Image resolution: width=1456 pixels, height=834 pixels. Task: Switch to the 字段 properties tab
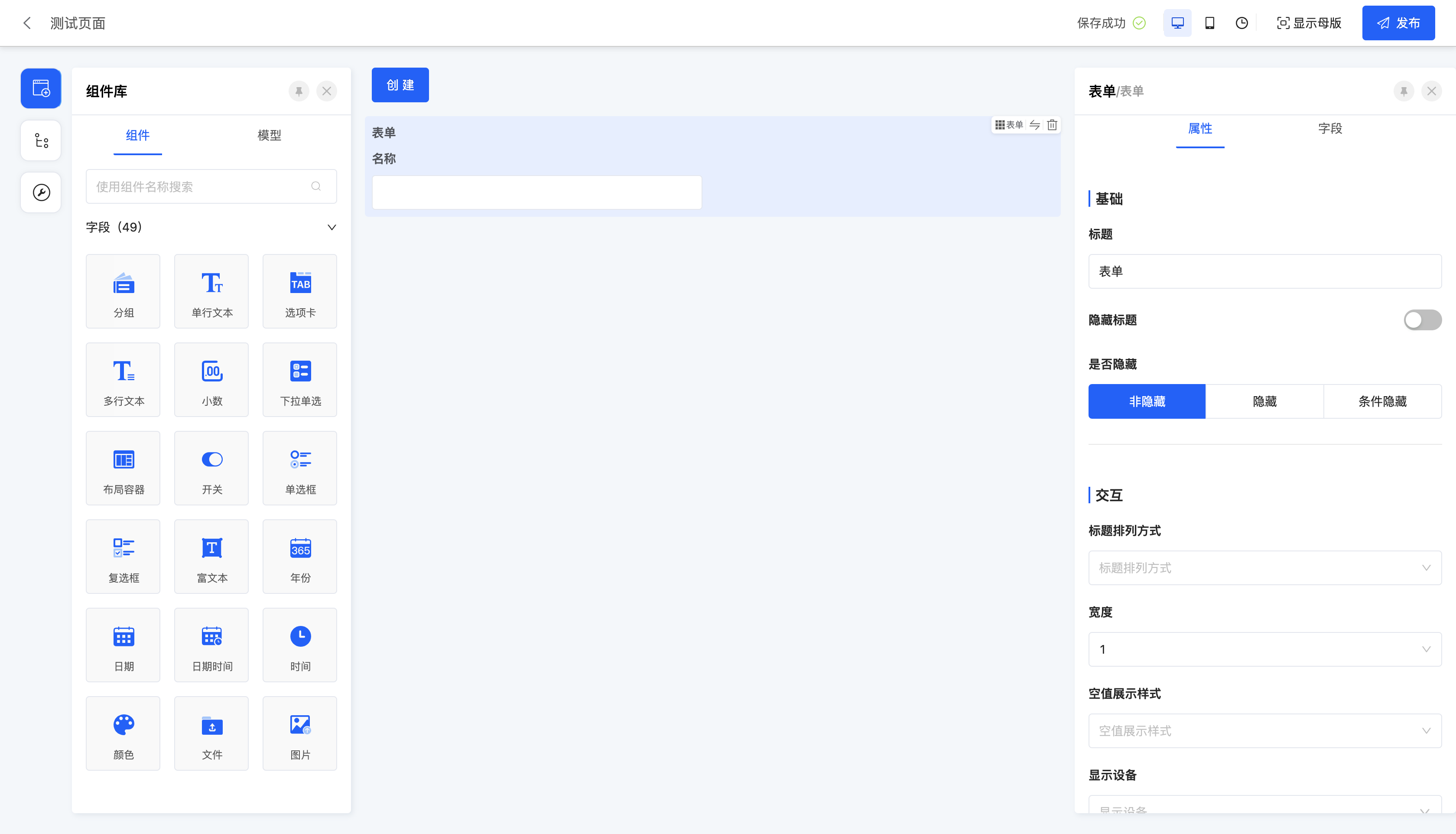pyautogui.click(x=1329, y=128)
